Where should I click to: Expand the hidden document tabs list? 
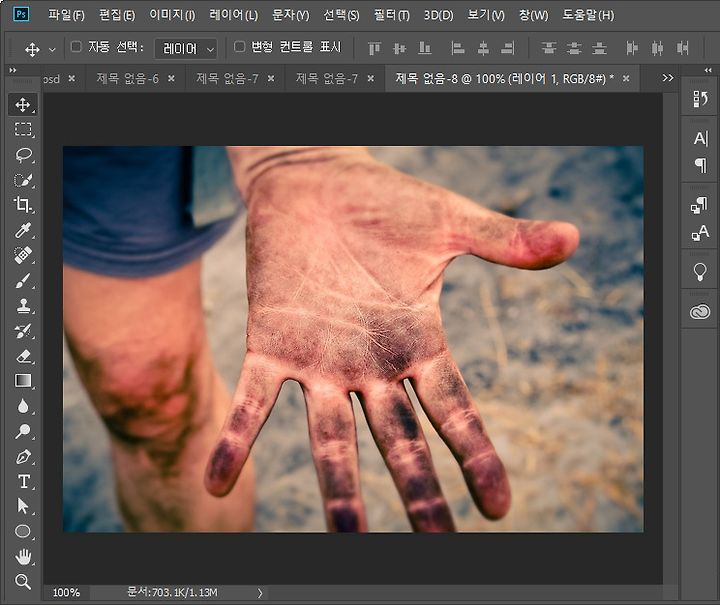[668, 78]
